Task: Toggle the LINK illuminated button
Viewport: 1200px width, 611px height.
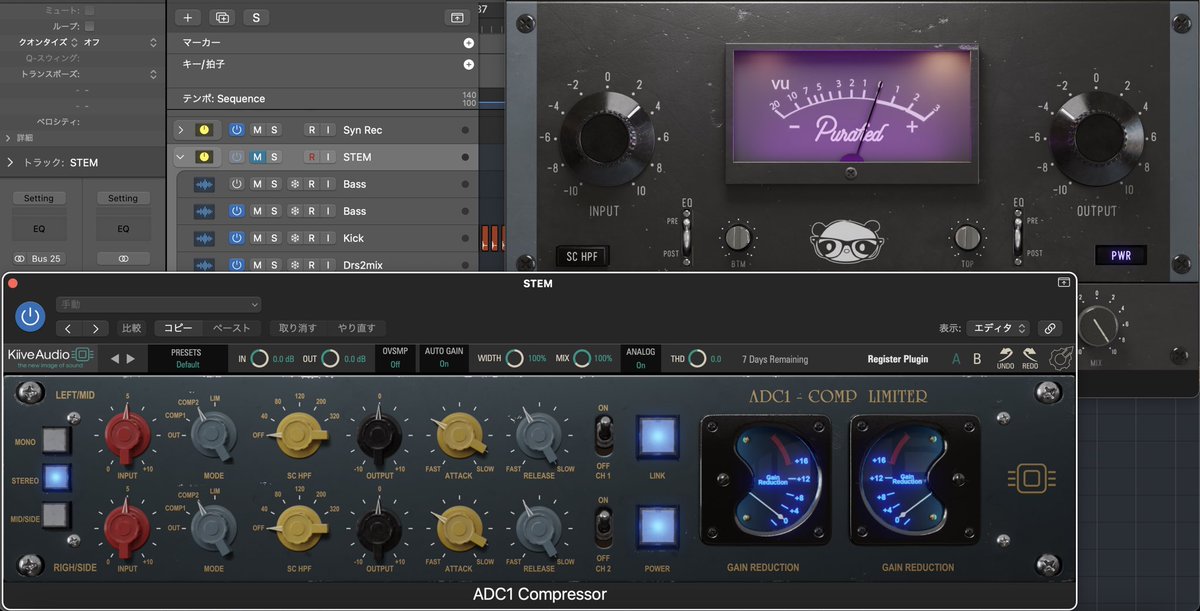Action: click(x=657, y=435)
